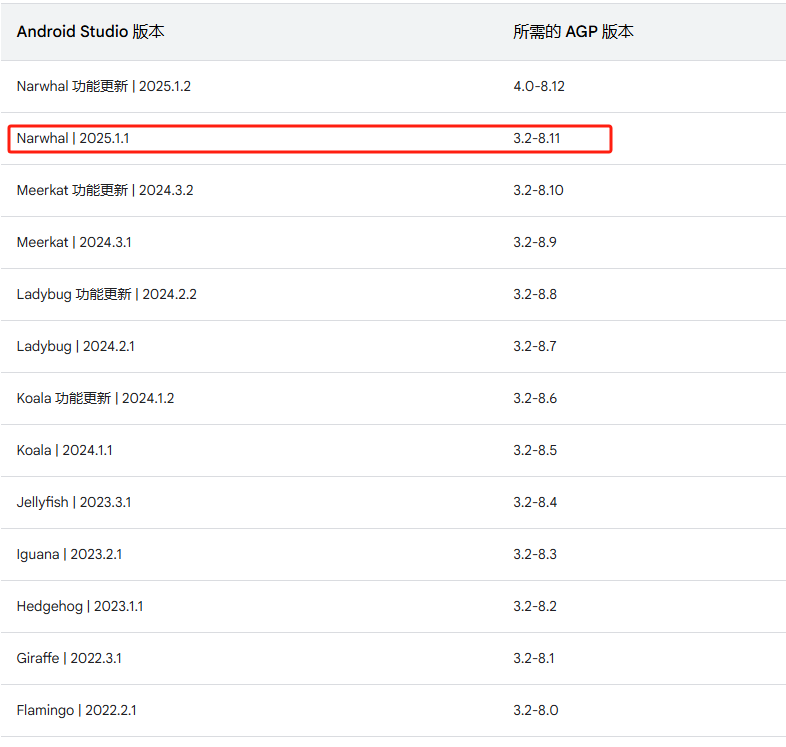Select 'Meerkat 功能更新 | 2024.3.2' cell
Screen dimensions: 786x747
[105, 191]
